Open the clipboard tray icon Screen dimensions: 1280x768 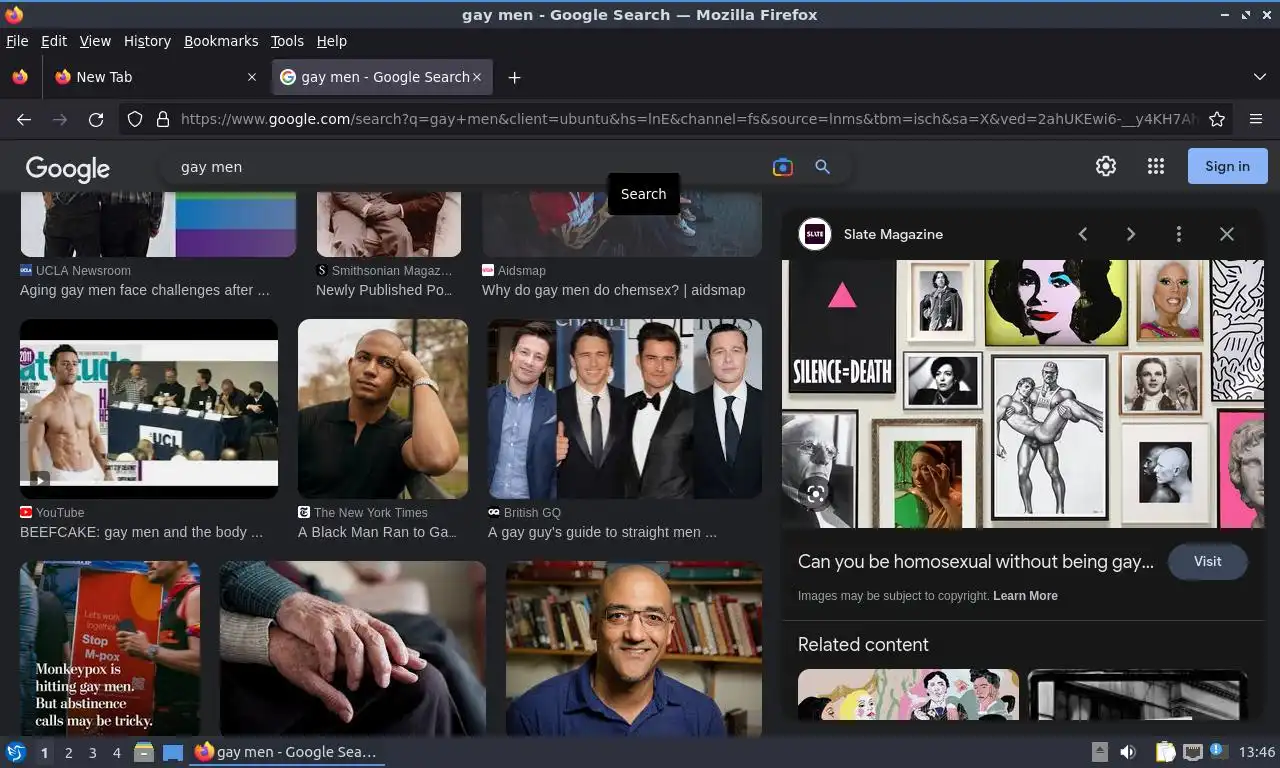pos(1165,752)
